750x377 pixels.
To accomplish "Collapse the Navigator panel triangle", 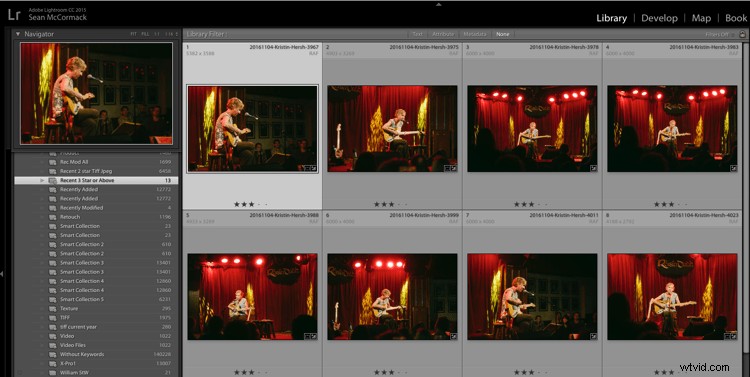I will (18, 34).
